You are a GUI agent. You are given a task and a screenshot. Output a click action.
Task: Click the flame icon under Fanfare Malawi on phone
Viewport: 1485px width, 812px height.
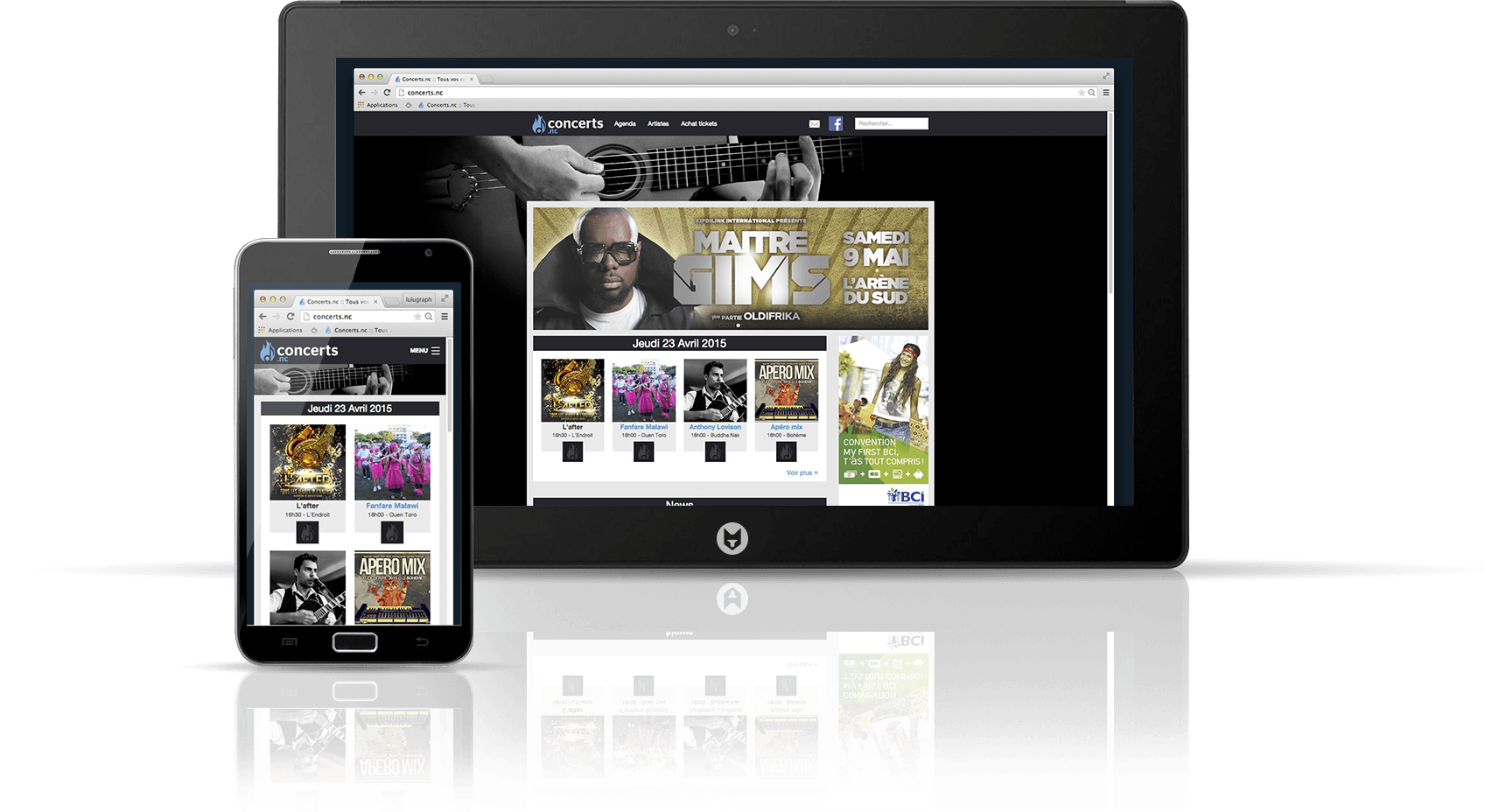point(392,532)
